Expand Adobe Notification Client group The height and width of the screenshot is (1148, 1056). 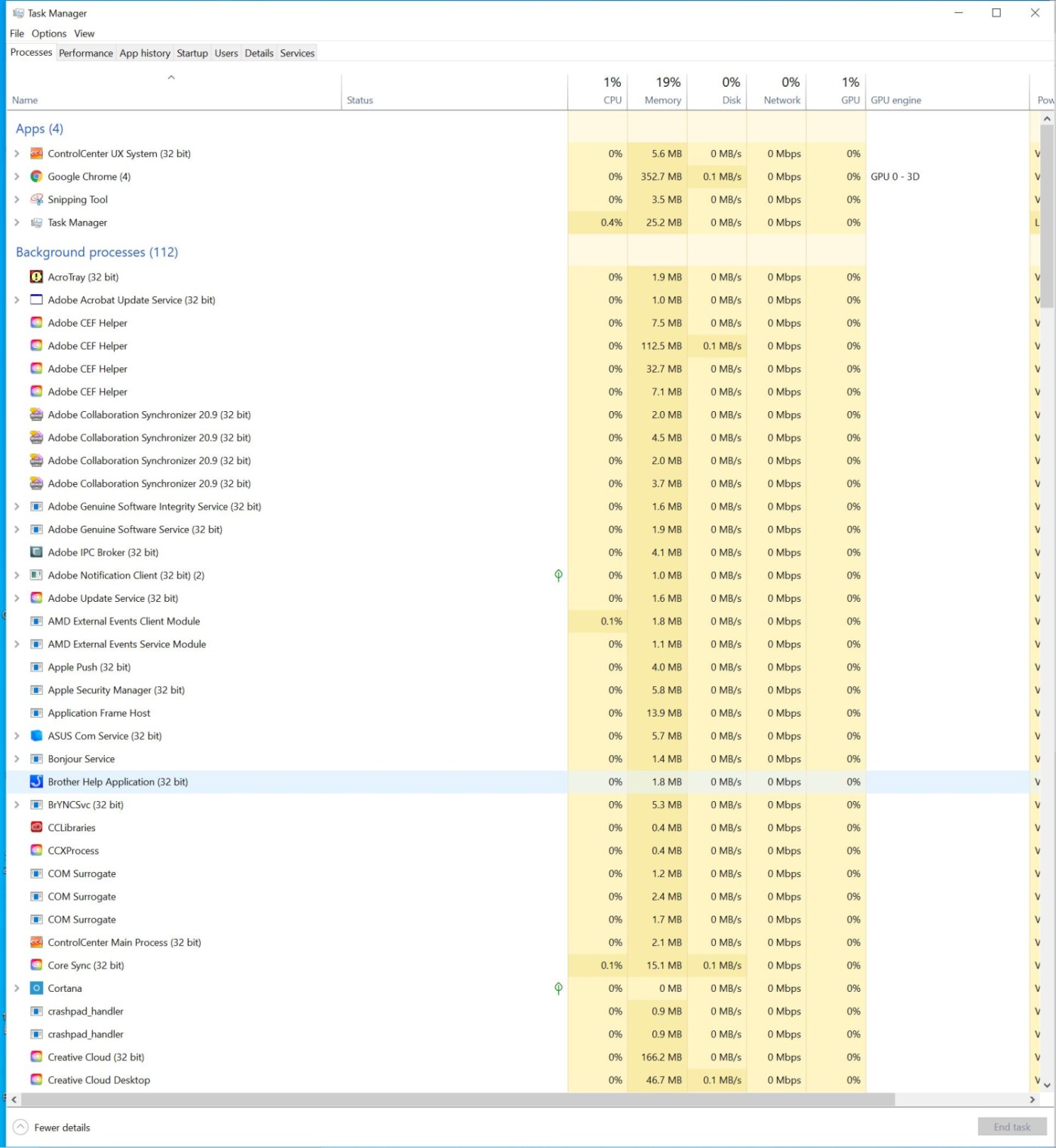click(17, 576)
